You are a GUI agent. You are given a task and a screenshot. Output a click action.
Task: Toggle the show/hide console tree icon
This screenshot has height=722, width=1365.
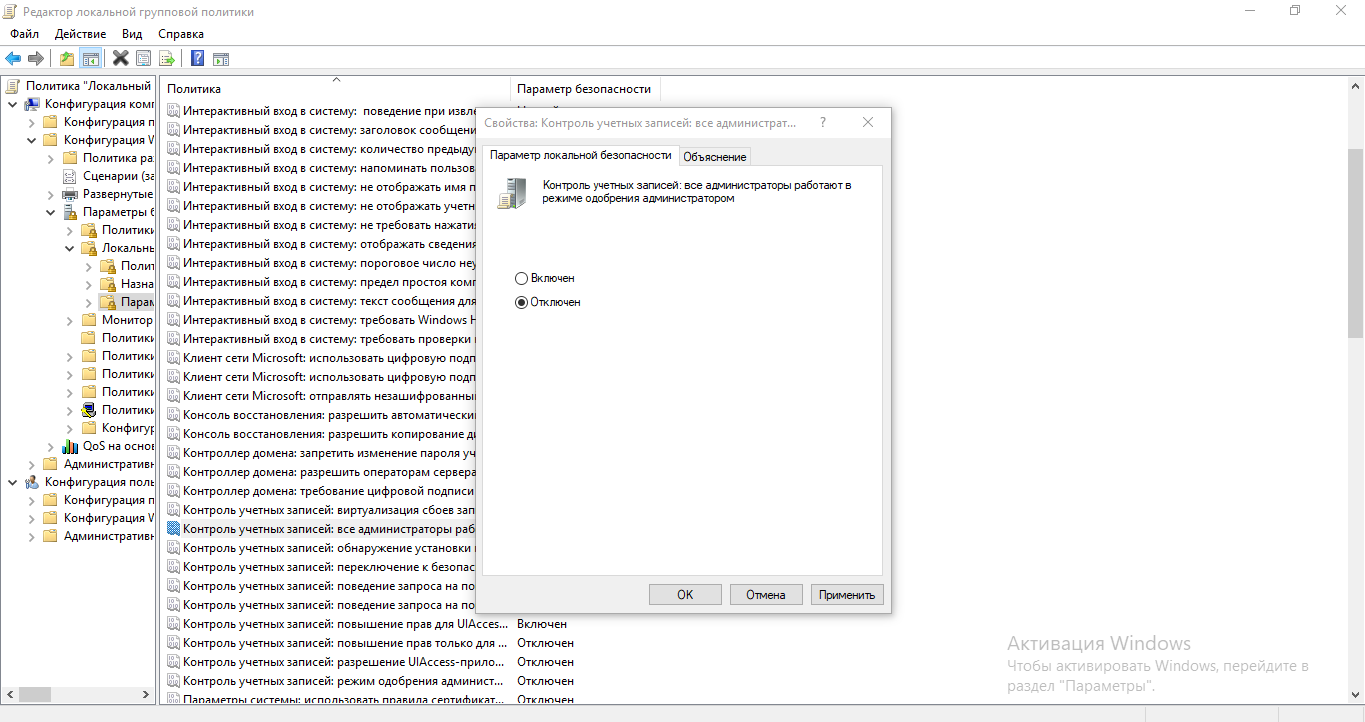[91, 58]
